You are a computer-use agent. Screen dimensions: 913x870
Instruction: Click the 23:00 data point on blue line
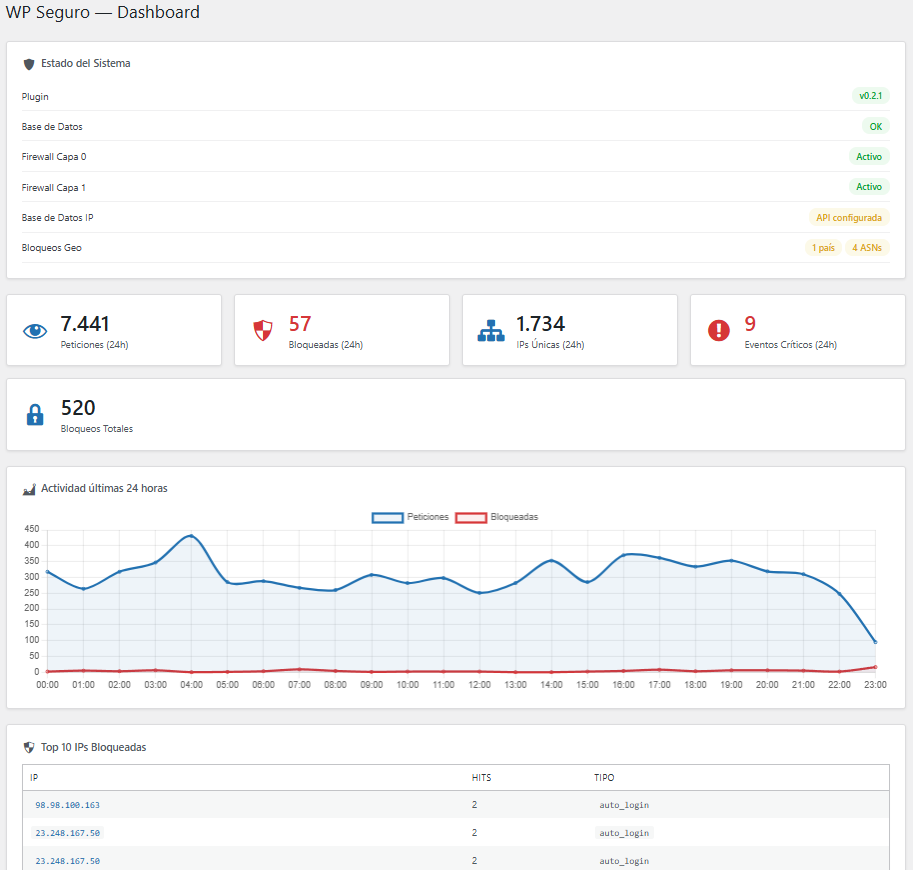pyautogui.click(x=875, y=642)
